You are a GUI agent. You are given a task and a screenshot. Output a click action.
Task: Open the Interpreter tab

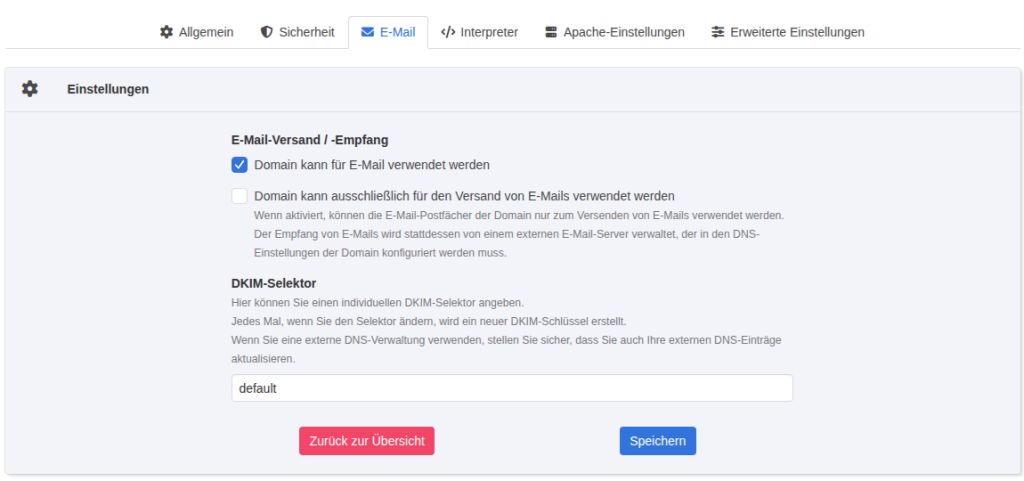tap(479, 32)
